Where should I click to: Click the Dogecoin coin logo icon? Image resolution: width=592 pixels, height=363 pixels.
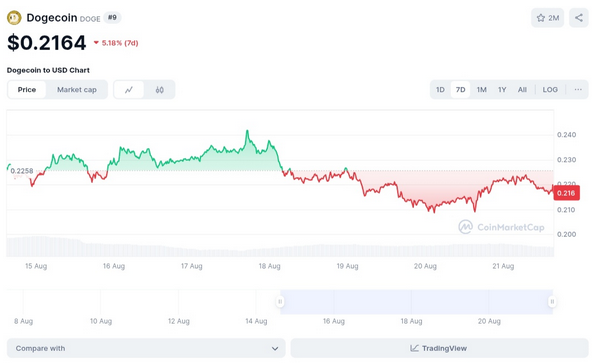tap(14, 18)
